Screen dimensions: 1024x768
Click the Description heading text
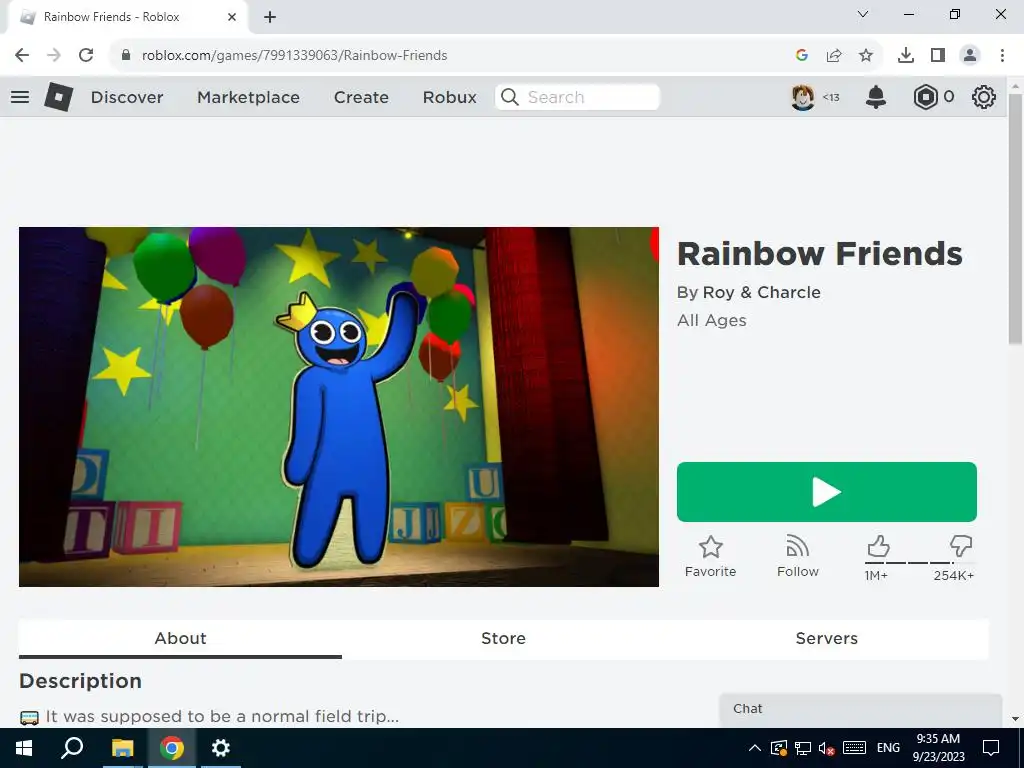80,681
